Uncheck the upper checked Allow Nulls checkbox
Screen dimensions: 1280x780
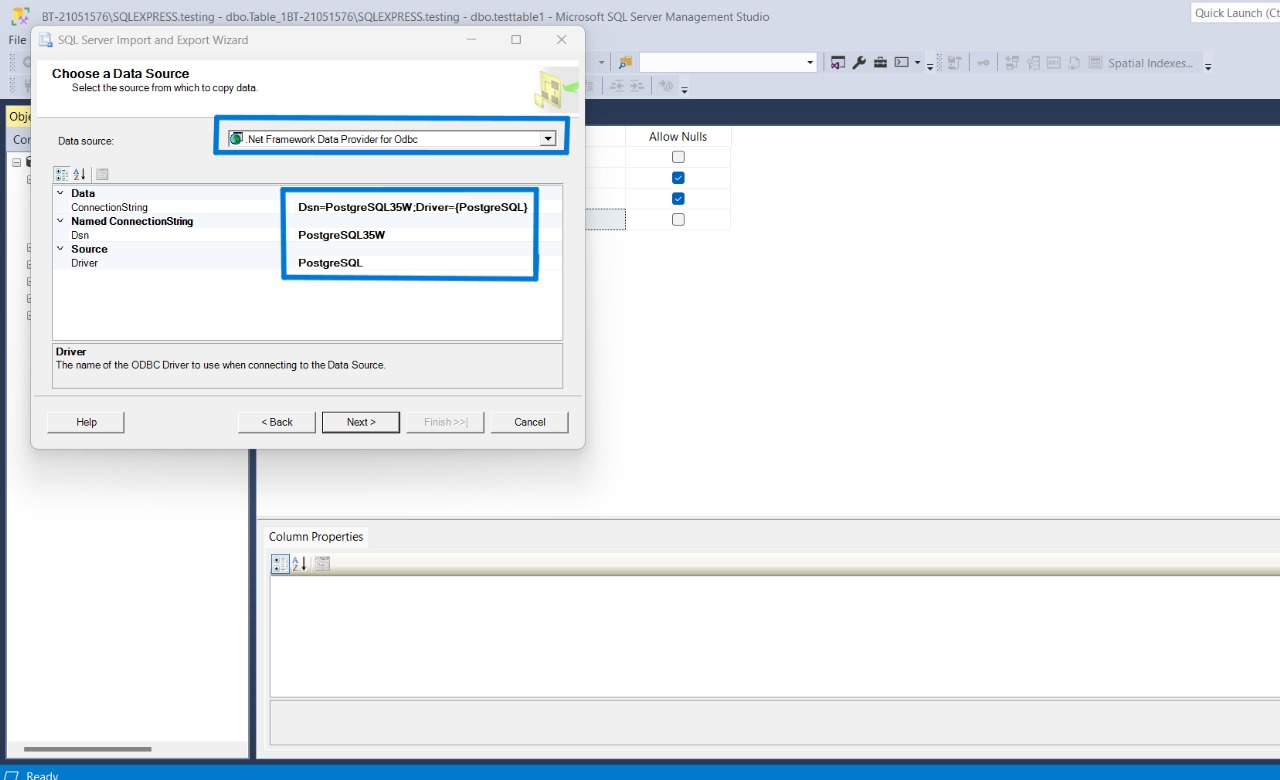(678, 178)
